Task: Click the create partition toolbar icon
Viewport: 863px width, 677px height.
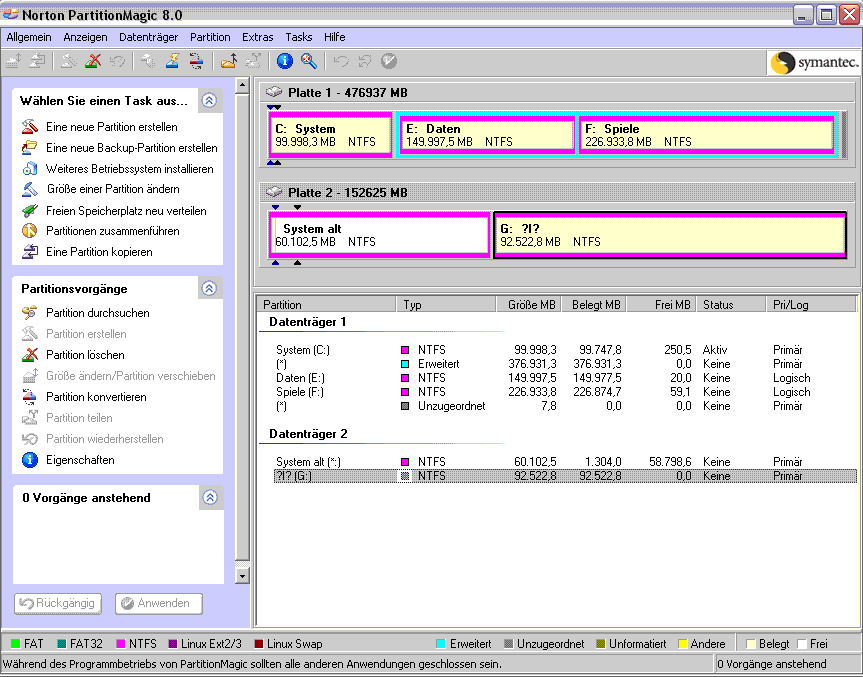Action: 68,61
